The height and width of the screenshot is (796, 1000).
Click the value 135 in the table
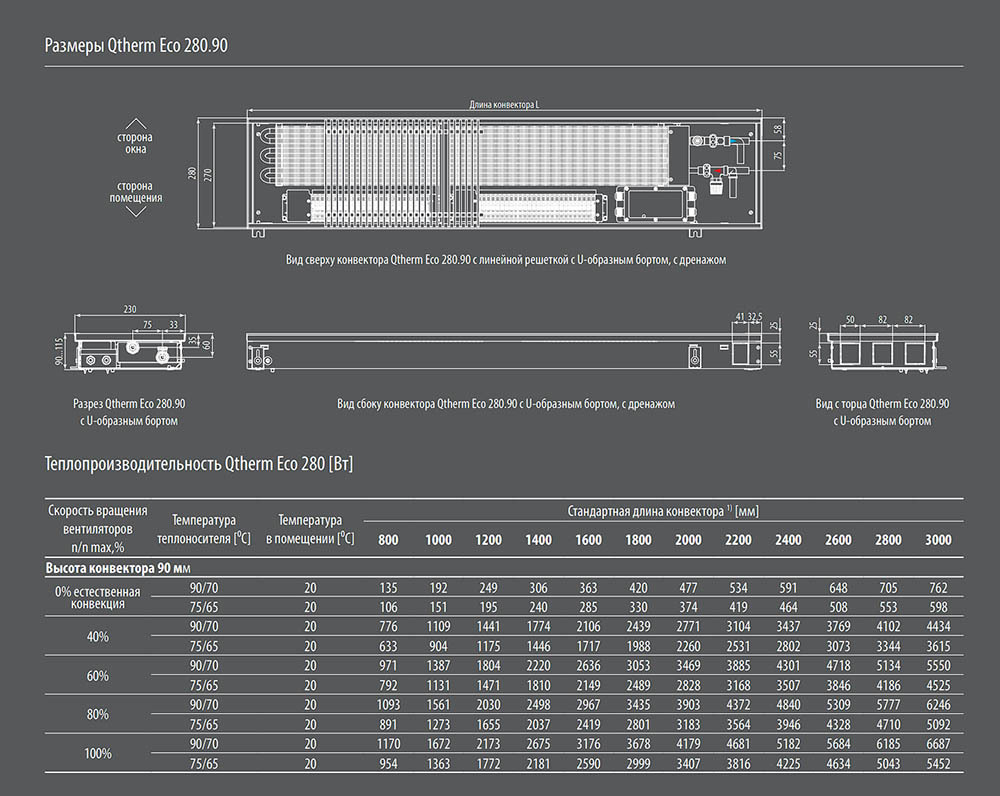388,587
